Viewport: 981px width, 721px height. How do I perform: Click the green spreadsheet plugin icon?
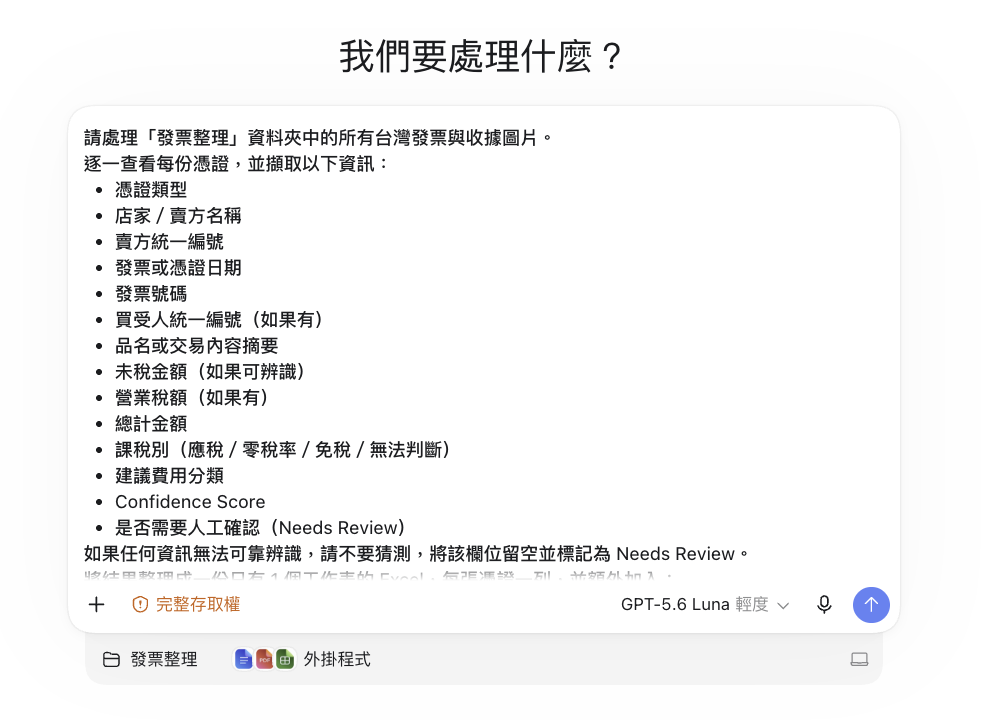285,659
